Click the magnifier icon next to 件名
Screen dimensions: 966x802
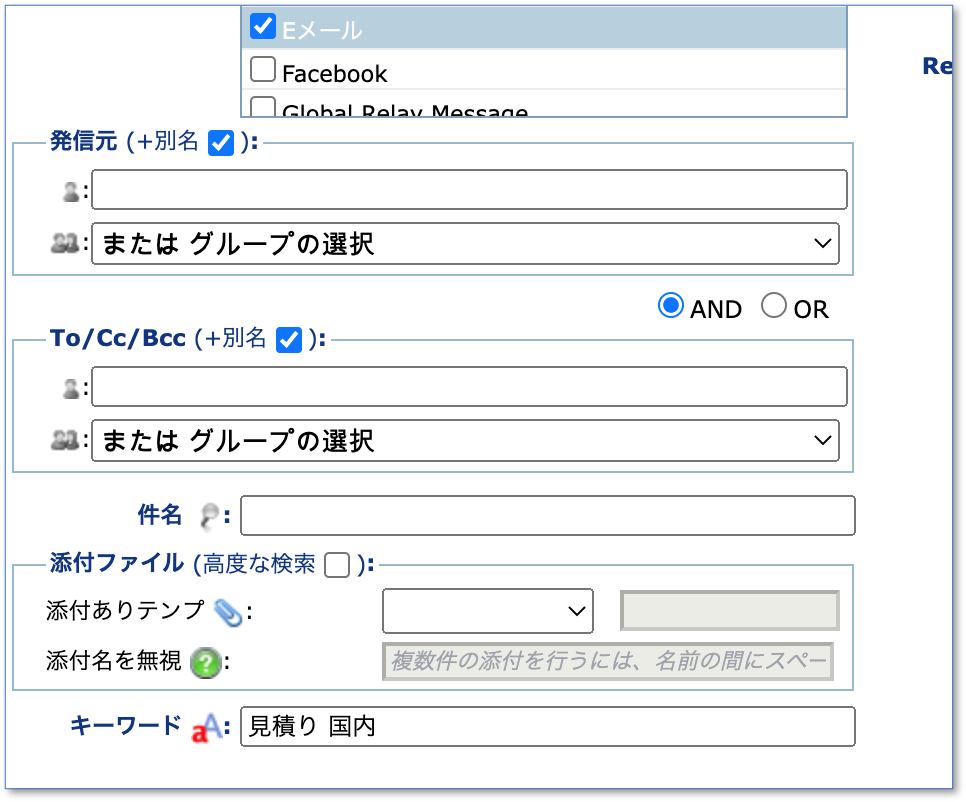(x=209, y=516)
